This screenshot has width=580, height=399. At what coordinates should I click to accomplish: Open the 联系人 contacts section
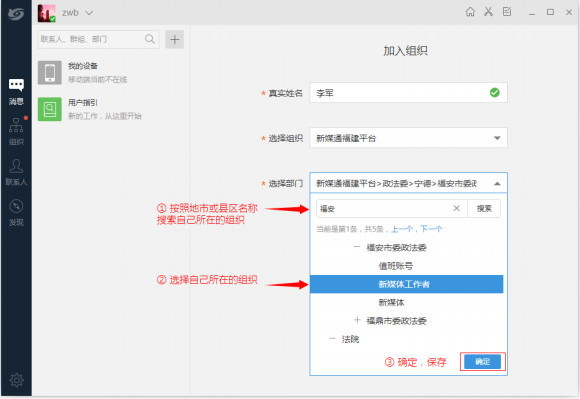click(x=16, y=172)
